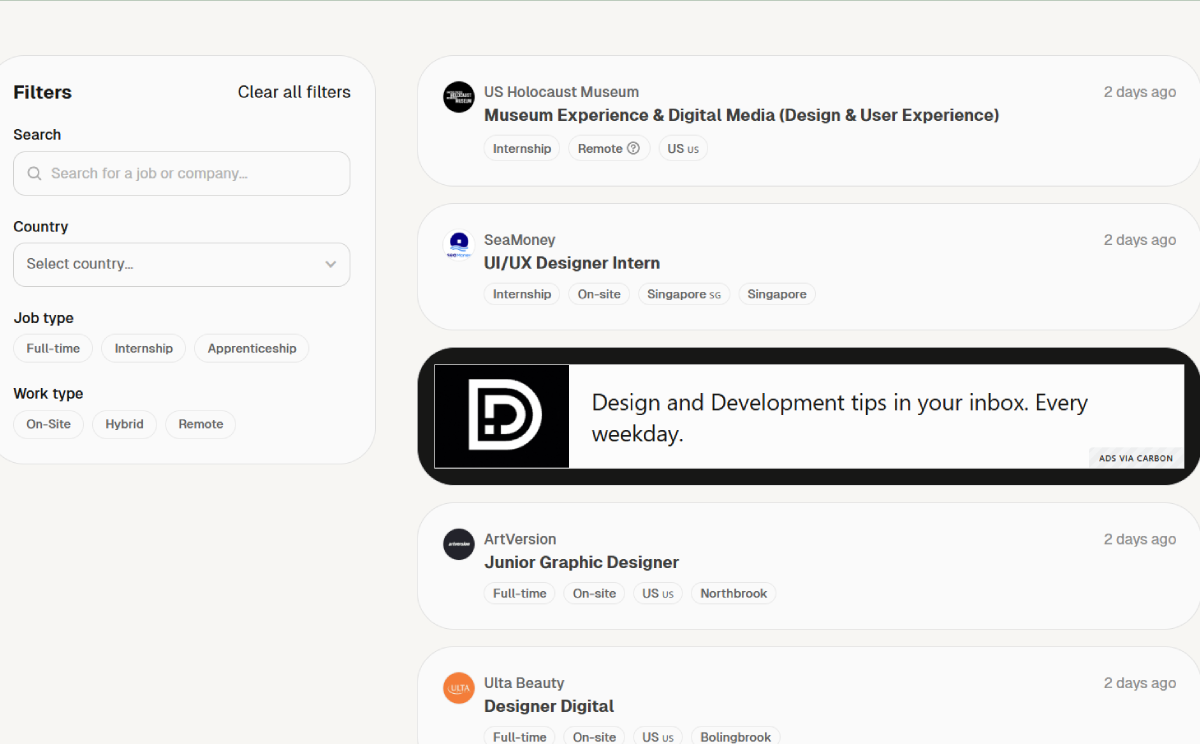
Task: Click the US tag on ArtVersion job
Action: click(x=658, y=593)
